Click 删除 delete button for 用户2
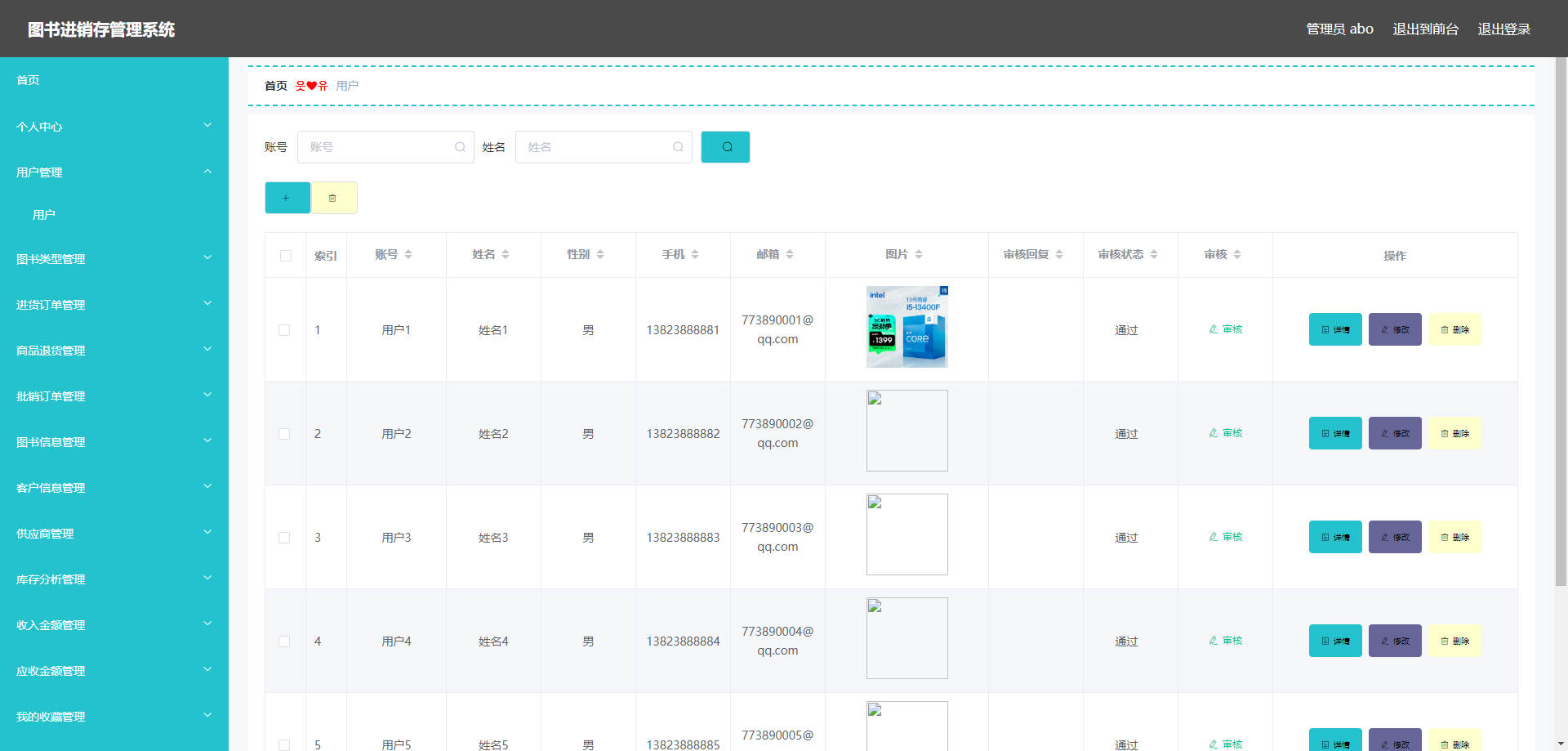1568x751 pixels. tap(1454, 433)
